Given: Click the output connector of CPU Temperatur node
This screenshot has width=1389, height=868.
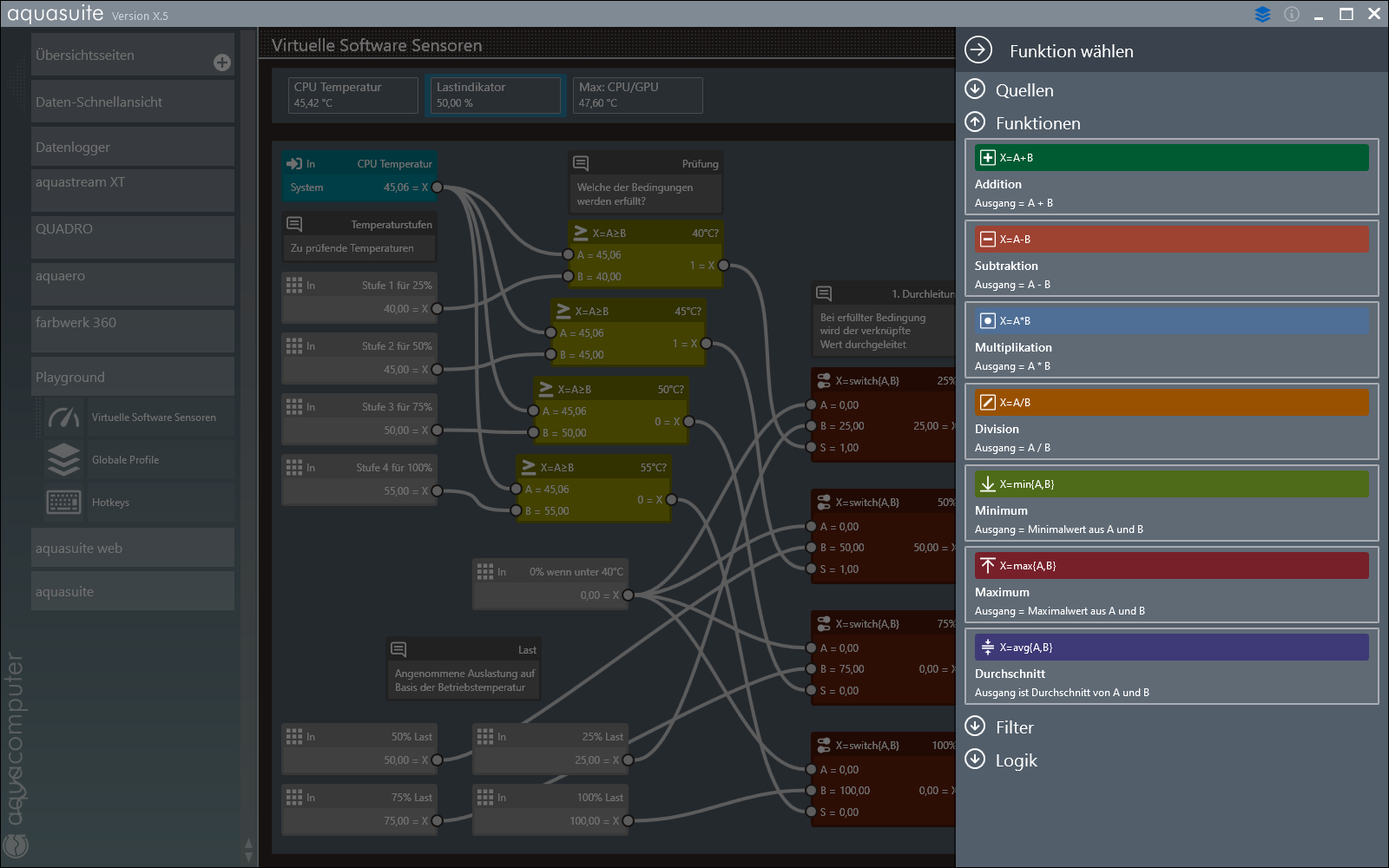Looking at the screenshot, I should pos(438,187).
